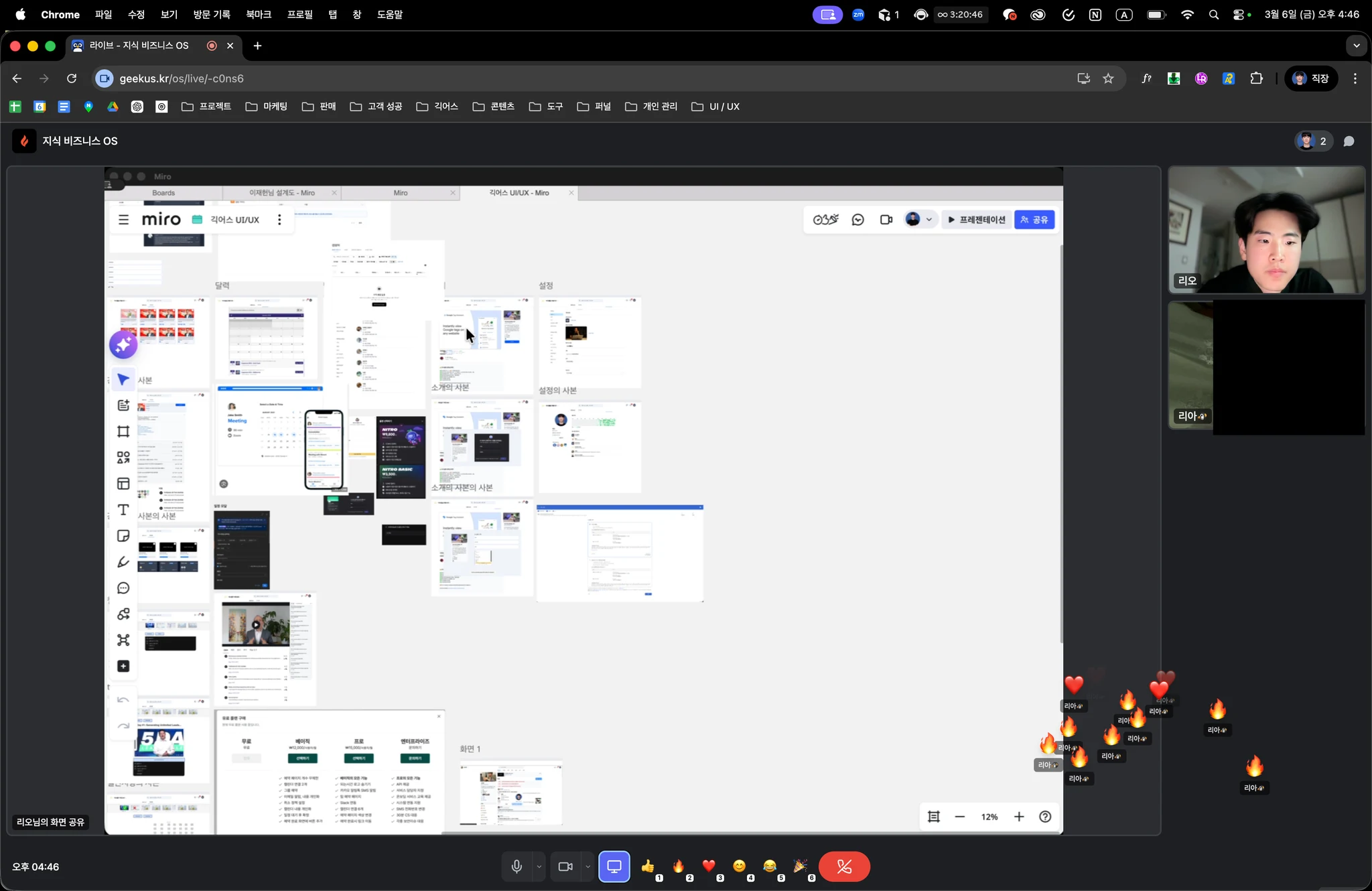
Task: Toggle the camera on/off button
Action: click(x=565, y=867)
